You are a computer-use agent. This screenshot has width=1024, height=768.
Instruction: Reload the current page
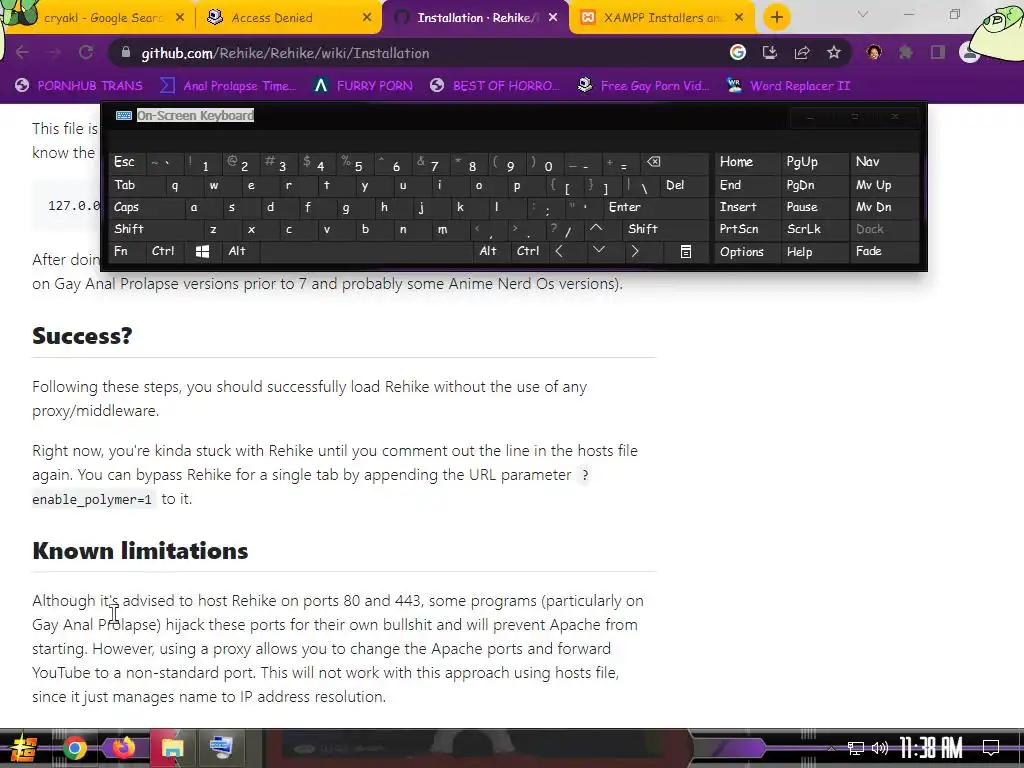86,52
